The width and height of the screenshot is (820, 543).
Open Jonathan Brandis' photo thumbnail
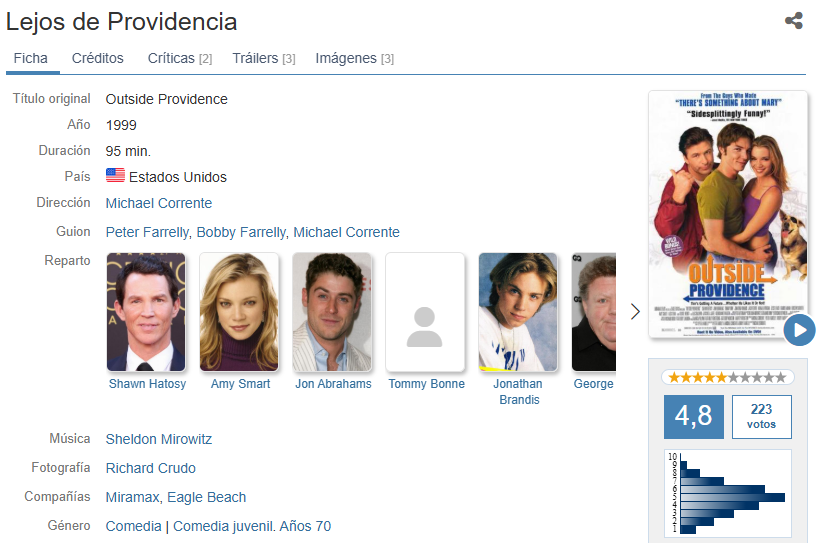[x=518, y=312]
